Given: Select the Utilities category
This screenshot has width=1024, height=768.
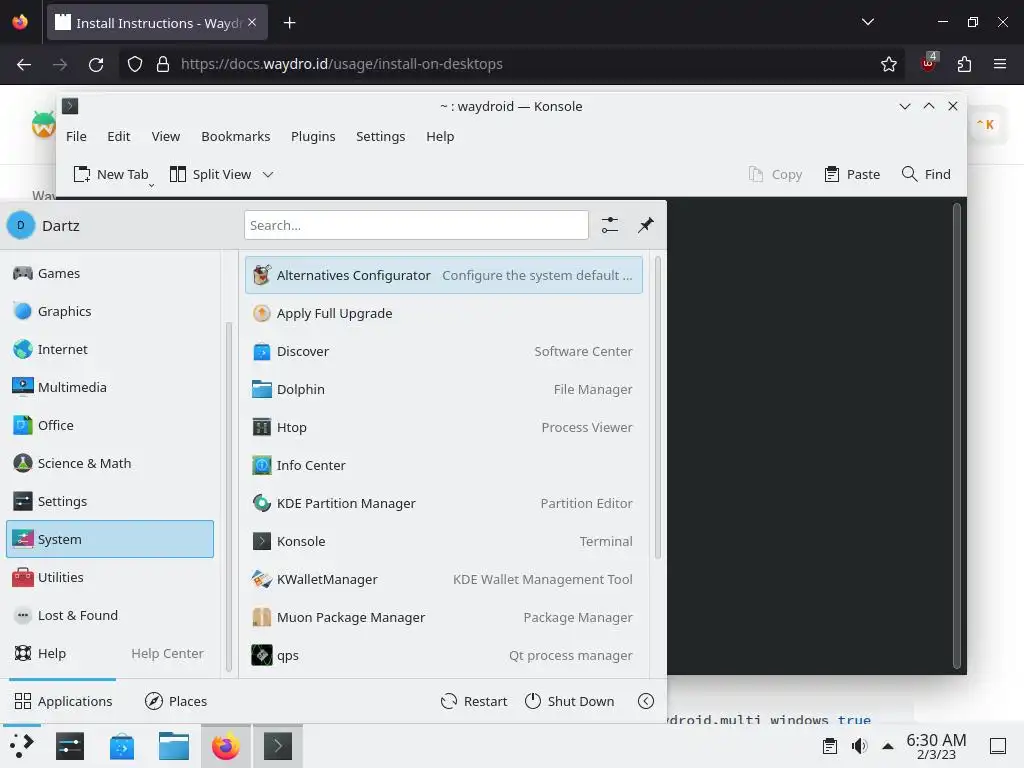Looking at the screenshot, I should point(110,577).
